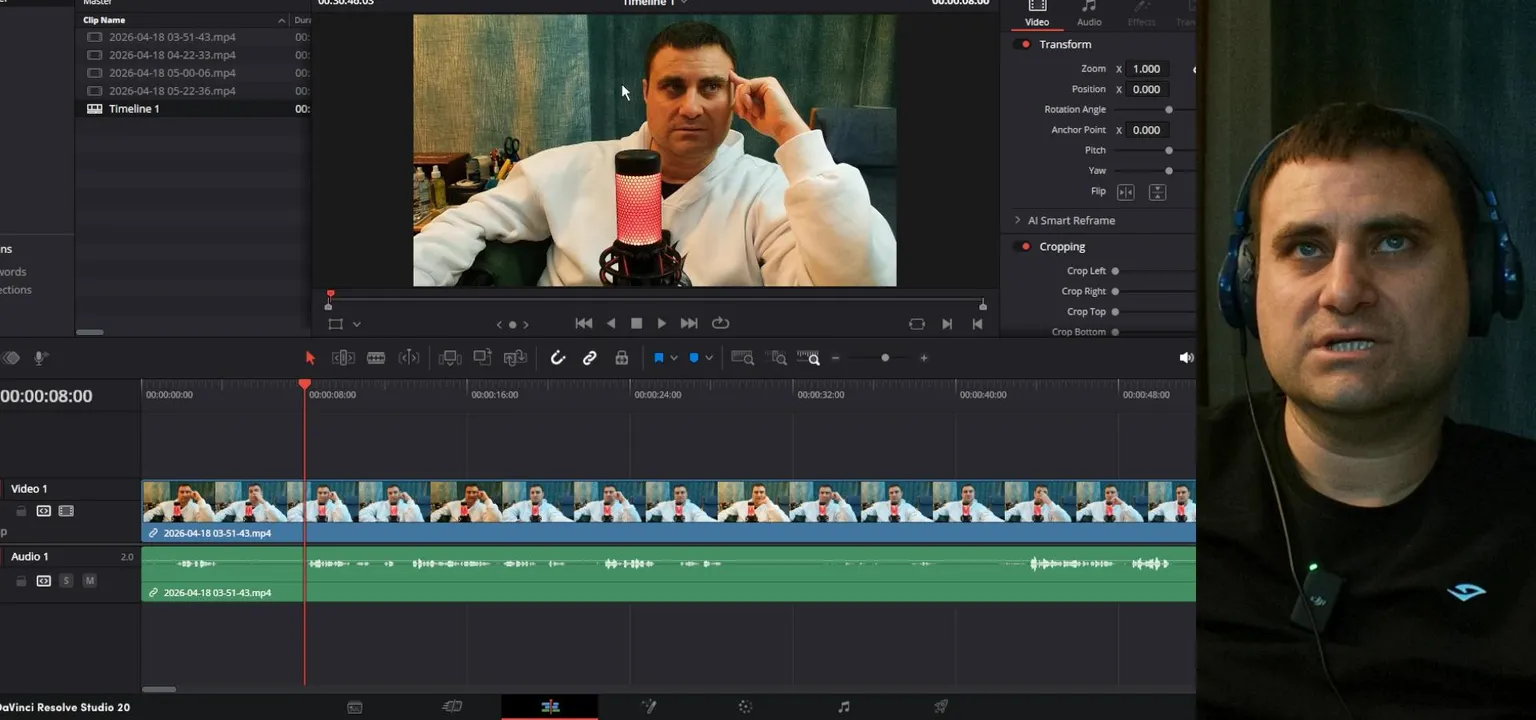Mute playback with the speaker icon
This screenshot has height=720, width=1536.
pyautogui.click(x=1186, y=358)
